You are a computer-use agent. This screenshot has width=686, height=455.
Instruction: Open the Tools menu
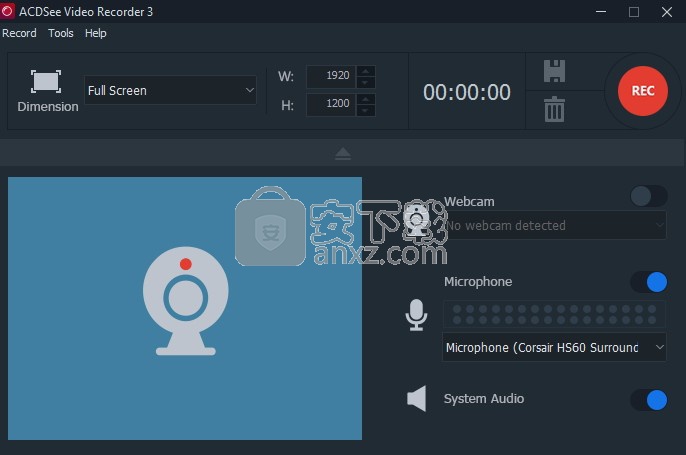coord(61,33)
